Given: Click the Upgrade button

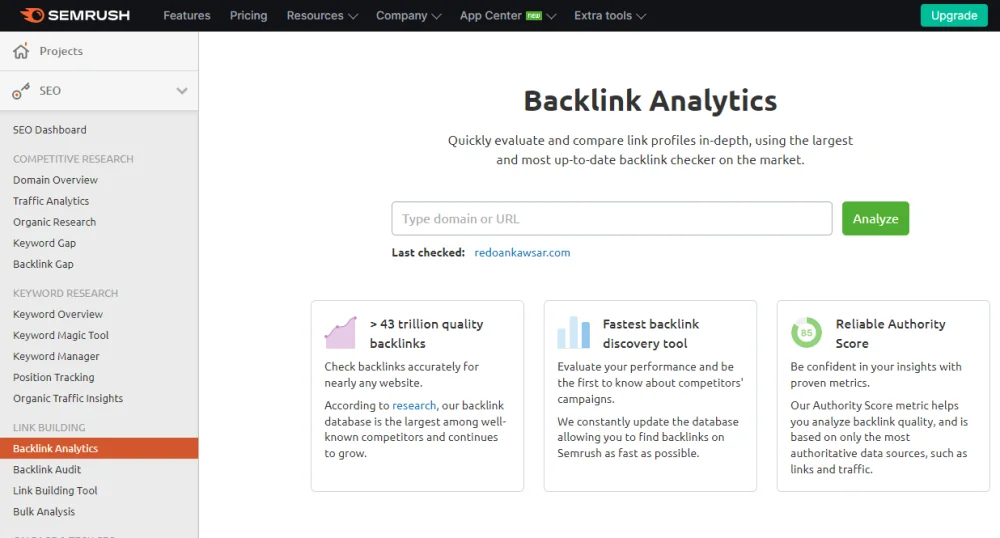Looking at the screenshot, I should (953, 15).
